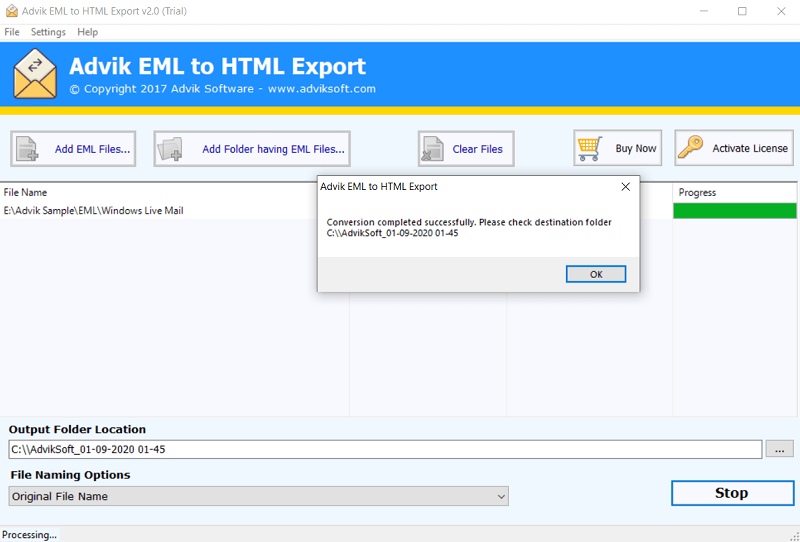
Task: Click the Clear Files document icon
Action: tap(433, 149)
